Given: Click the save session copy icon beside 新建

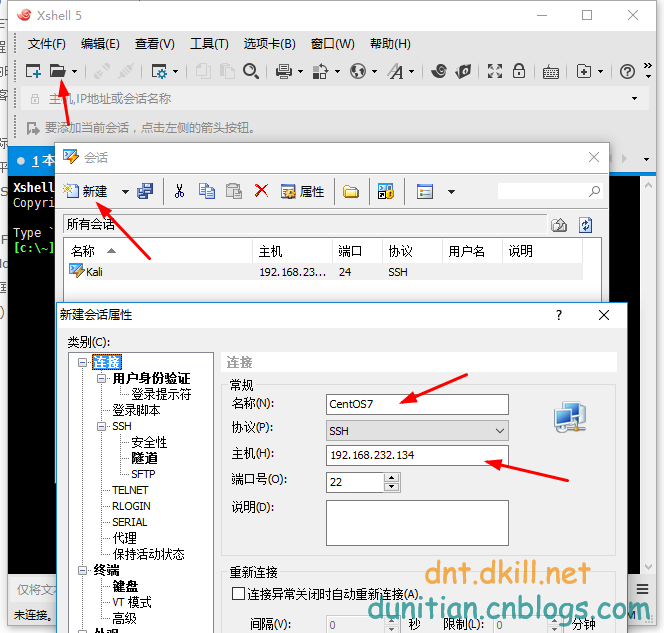Looking at the screenshot, I should tap(145, 191).
